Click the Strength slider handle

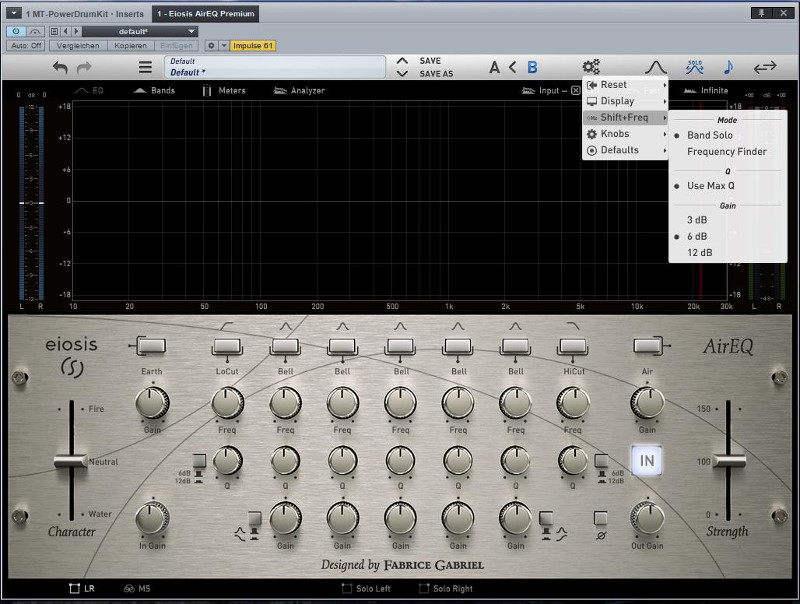(x=729, y=461)
